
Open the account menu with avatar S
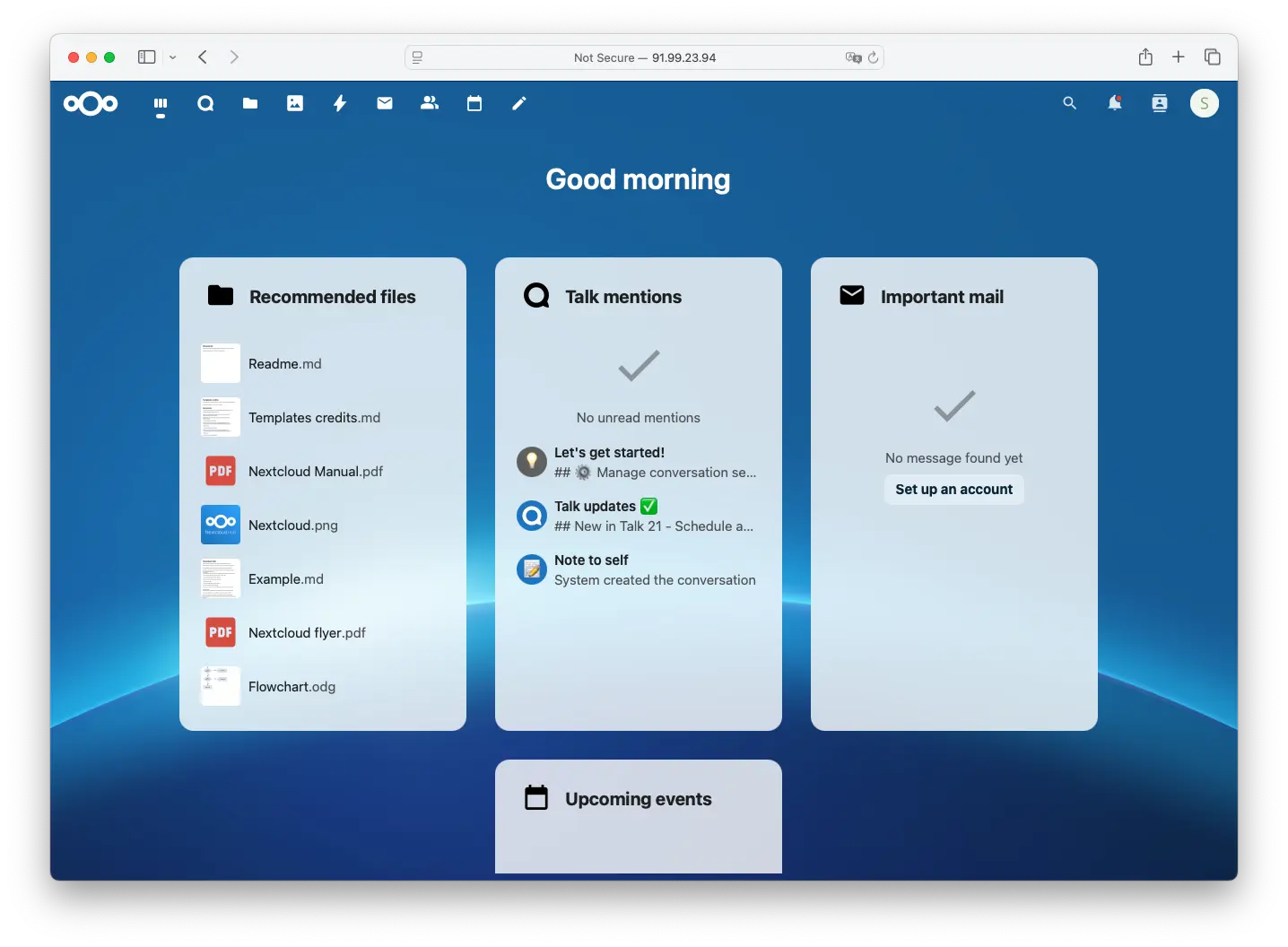tap(1204, 103)
